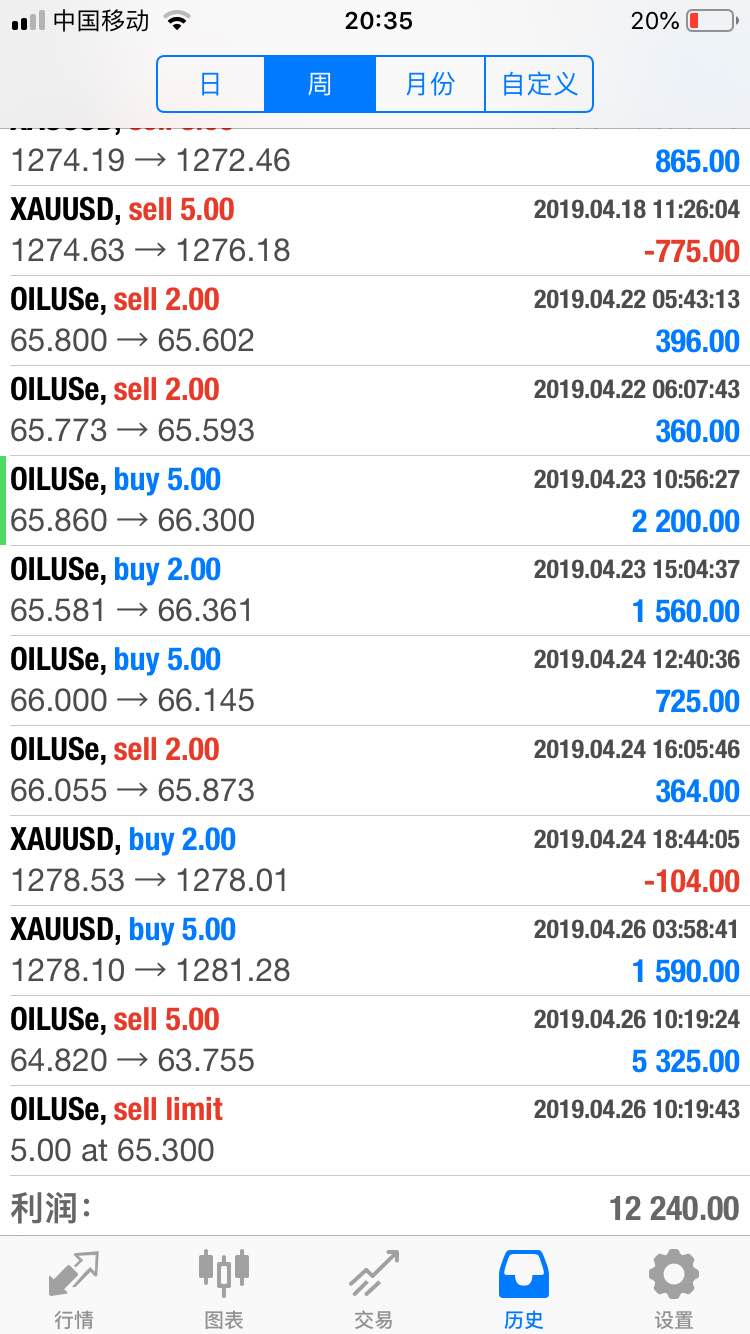This screenshot has height=1334, width=750.
Task: Choose the 自定义 custom period segment
Action: pyautogui.click(x=539, y=84)
